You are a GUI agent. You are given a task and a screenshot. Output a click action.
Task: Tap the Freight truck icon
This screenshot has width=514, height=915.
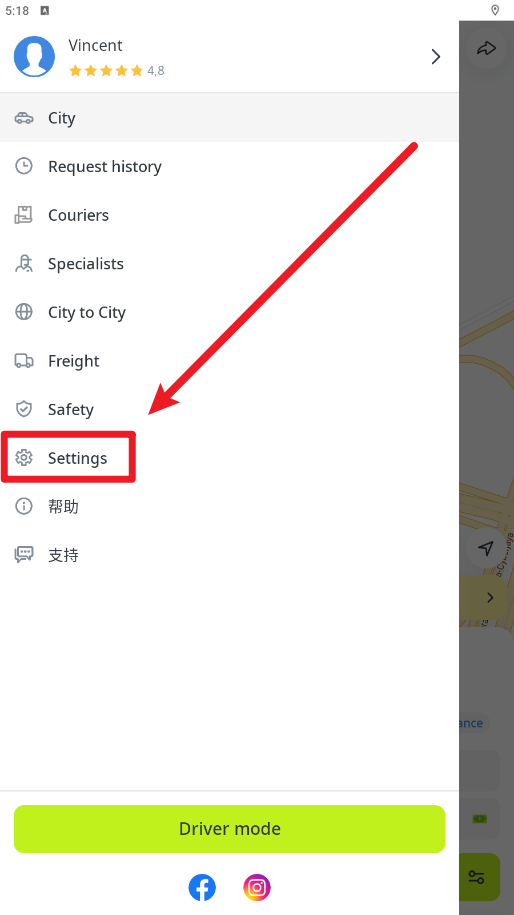tap(24, 361)
